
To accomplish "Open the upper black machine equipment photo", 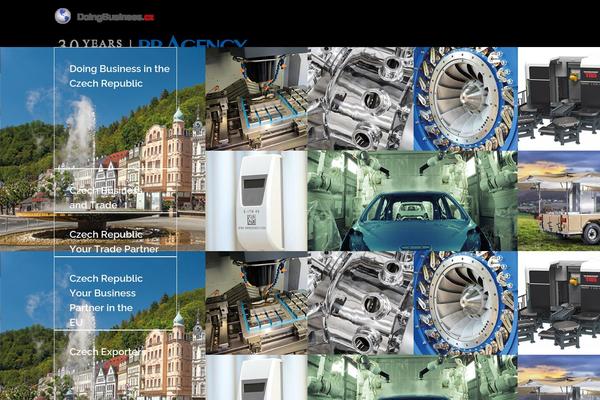I will (559, 98).
